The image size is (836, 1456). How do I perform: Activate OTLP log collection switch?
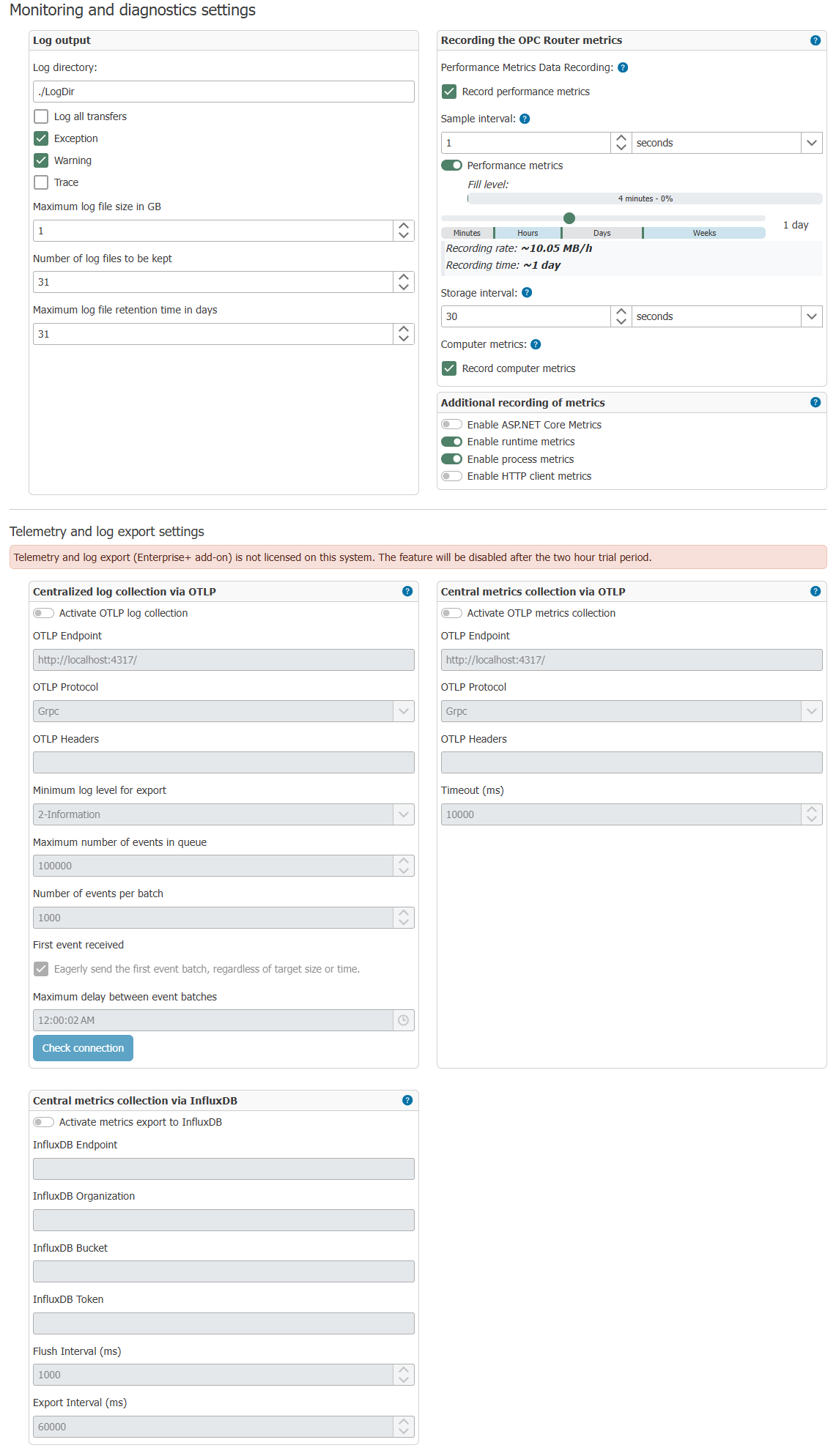coord(43,613)
